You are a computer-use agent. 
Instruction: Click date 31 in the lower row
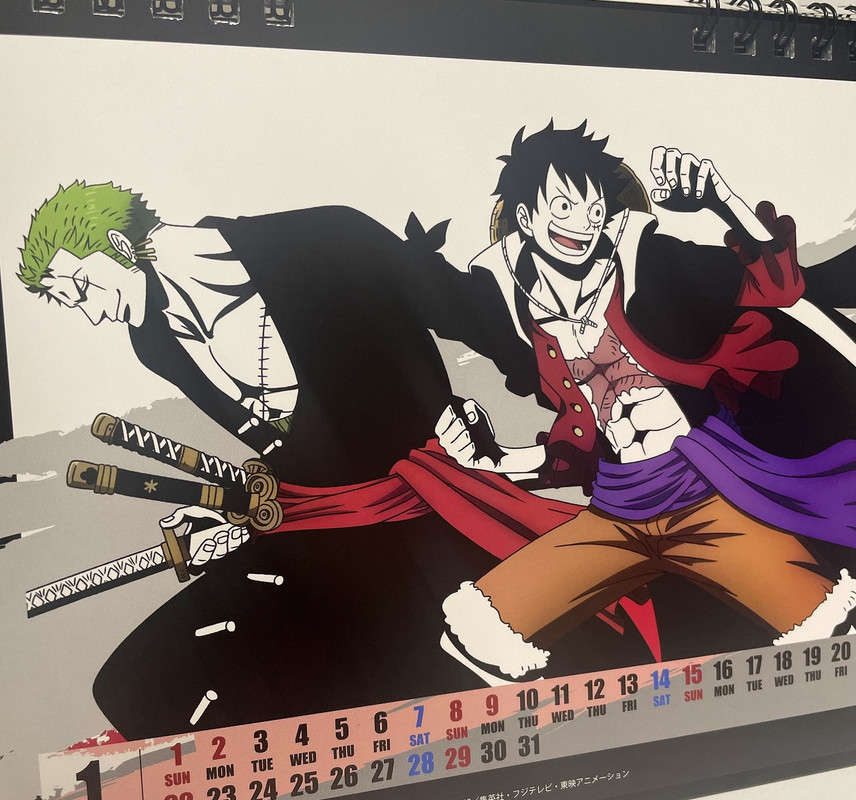tap(528, 745)
